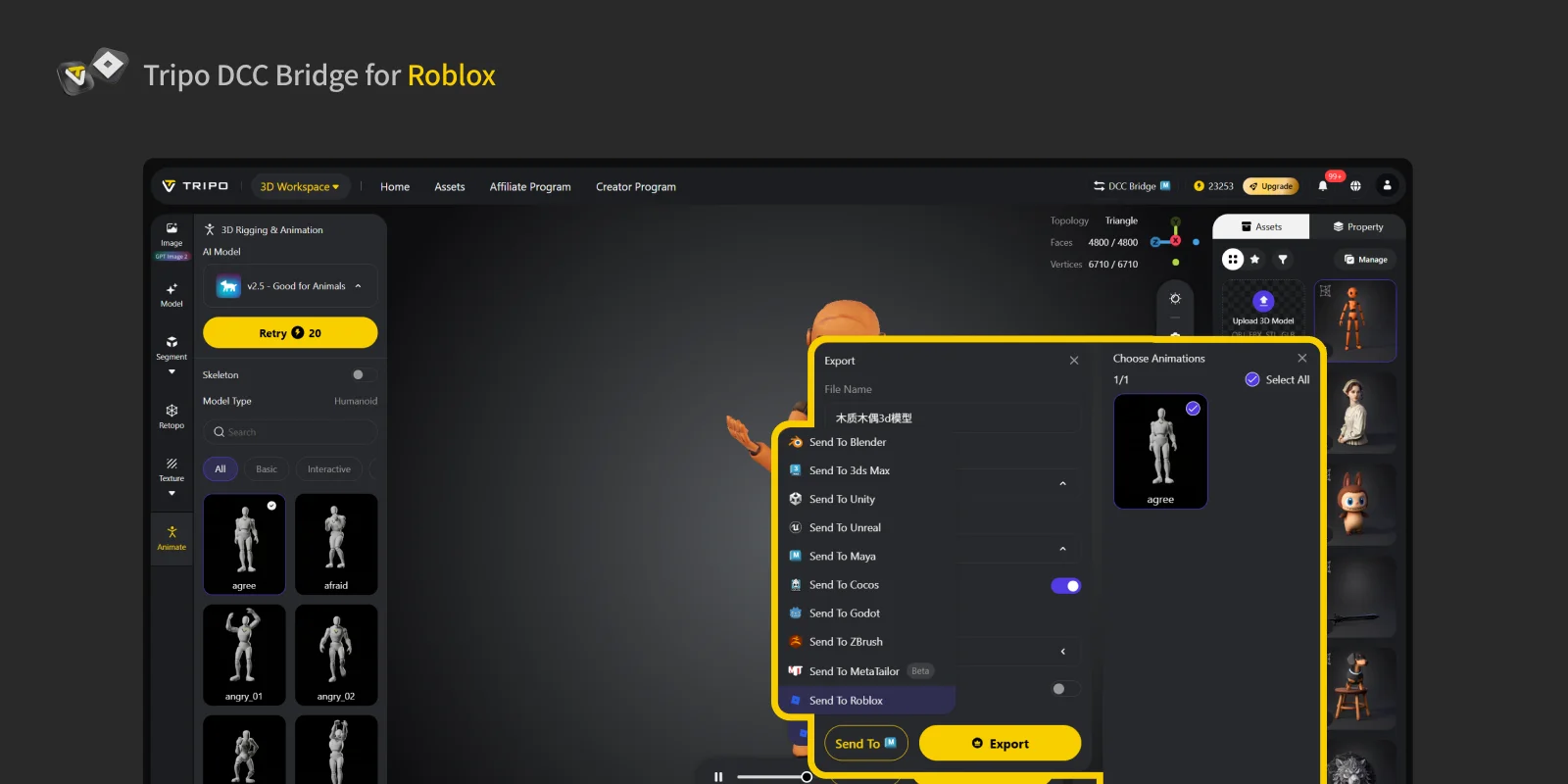Click the Manage assets button
Viewport: 1568px width, 784px height.
click(x=1365, y=260)
